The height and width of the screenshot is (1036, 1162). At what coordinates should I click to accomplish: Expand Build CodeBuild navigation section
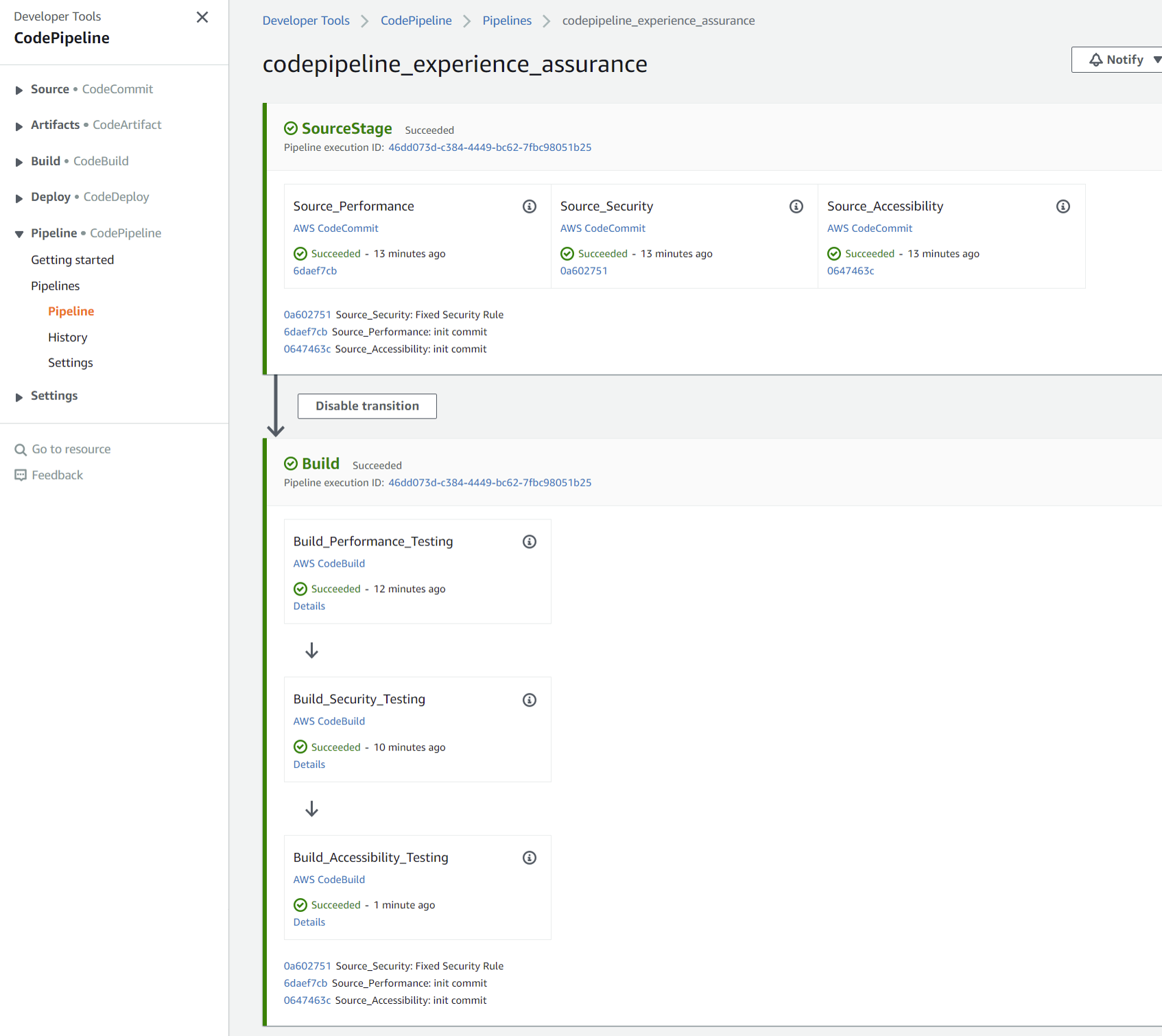[x=19, y=162]
